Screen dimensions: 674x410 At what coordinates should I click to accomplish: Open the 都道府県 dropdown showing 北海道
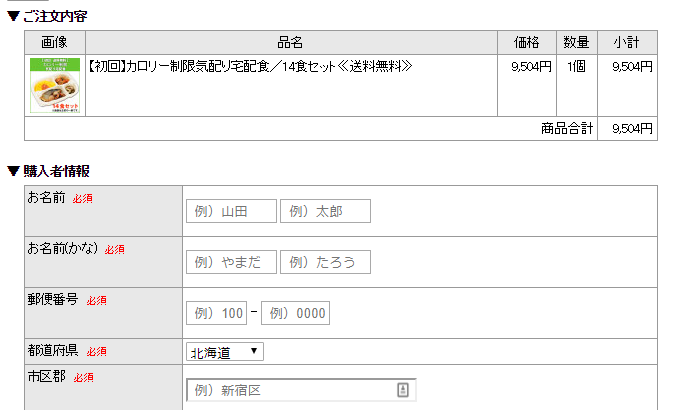click(x=225, y=352)
